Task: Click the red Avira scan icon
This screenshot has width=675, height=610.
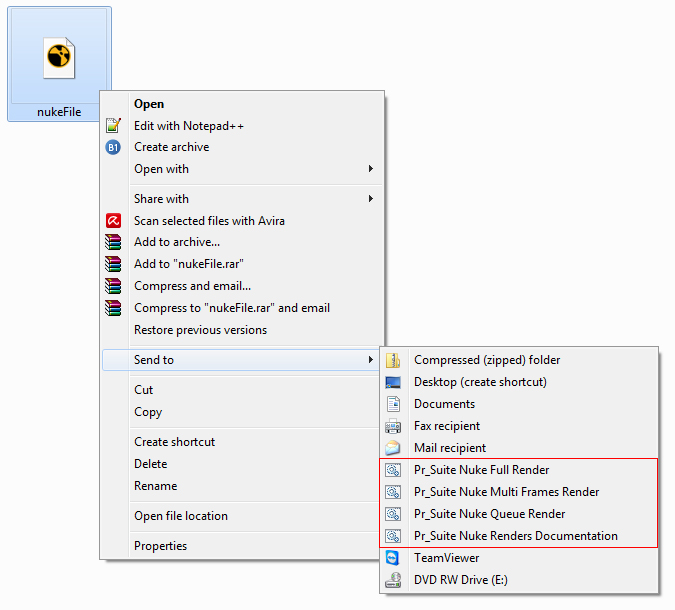Action: 113,221
